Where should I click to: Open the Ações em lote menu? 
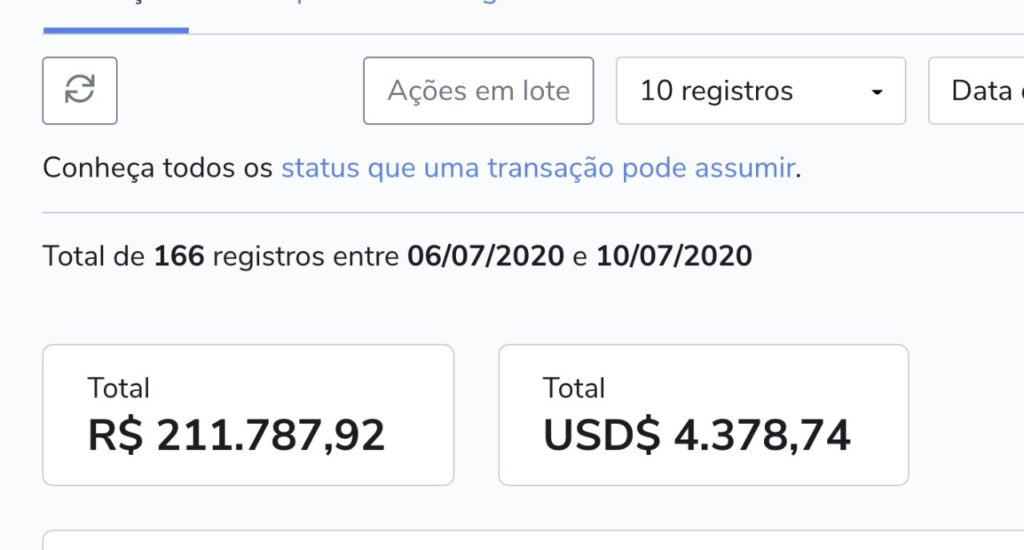click(x=479, y=90)
